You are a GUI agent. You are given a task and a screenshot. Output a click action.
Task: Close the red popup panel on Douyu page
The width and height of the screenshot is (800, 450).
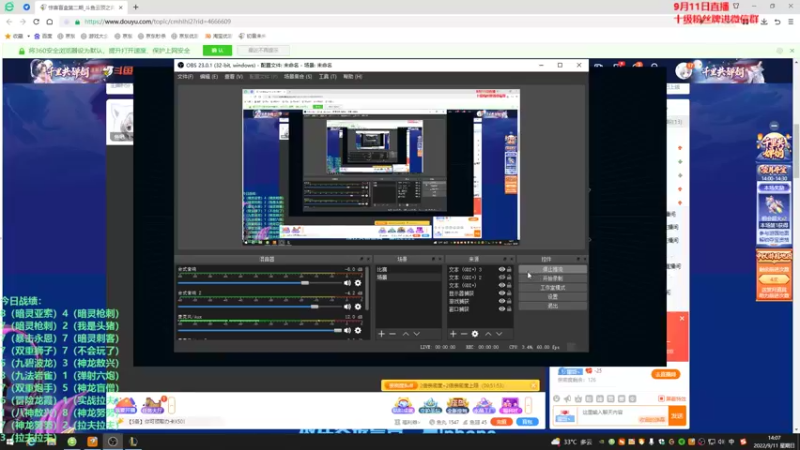click(x=682, y=318)
